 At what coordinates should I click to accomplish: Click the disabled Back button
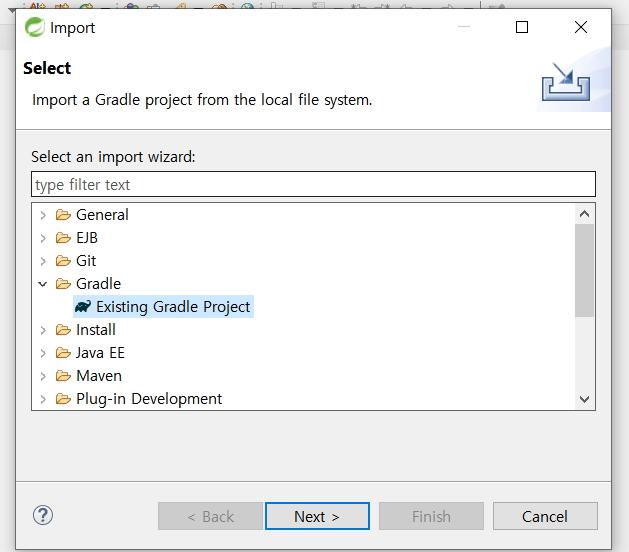point(210,516)
